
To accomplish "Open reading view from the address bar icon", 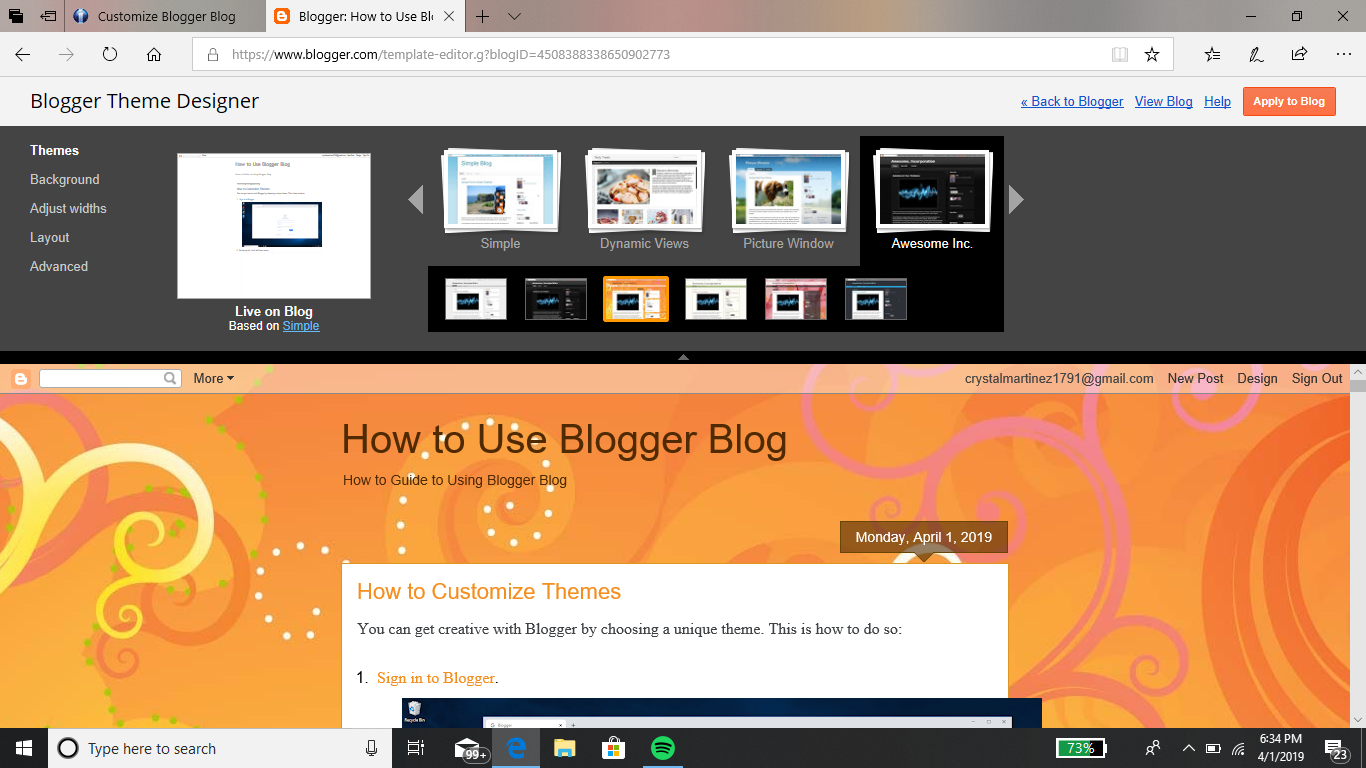I will coord(1120,54).
